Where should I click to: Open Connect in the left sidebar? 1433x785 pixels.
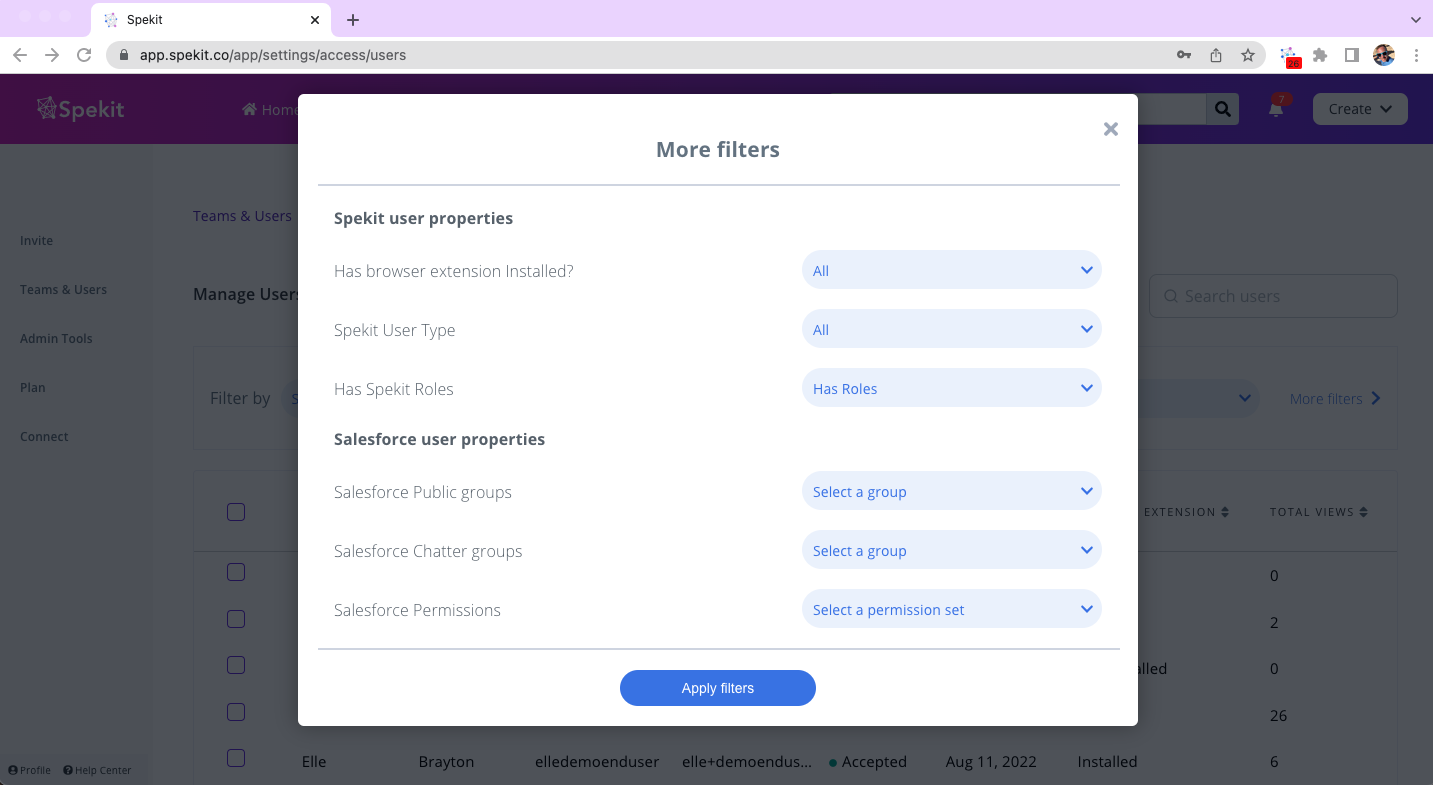[x=44, y=437]
